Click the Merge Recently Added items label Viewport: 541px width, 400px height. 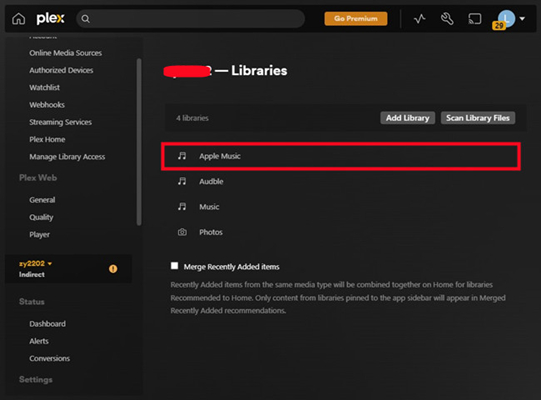tap(232, 267)
